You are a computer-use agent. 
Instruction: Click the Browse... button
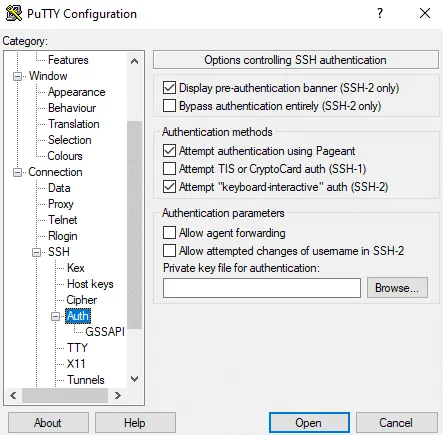(397, 288)
